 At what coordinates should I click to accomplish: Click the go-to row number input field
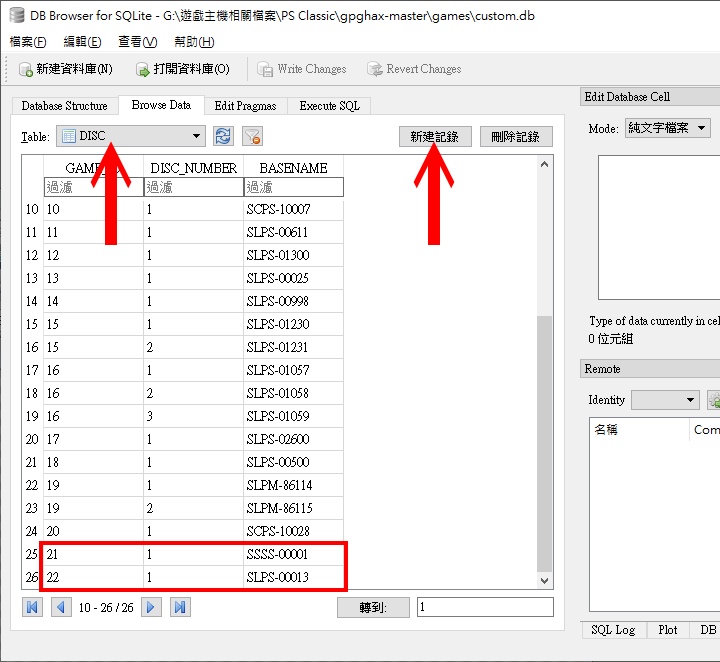(485, 607)
